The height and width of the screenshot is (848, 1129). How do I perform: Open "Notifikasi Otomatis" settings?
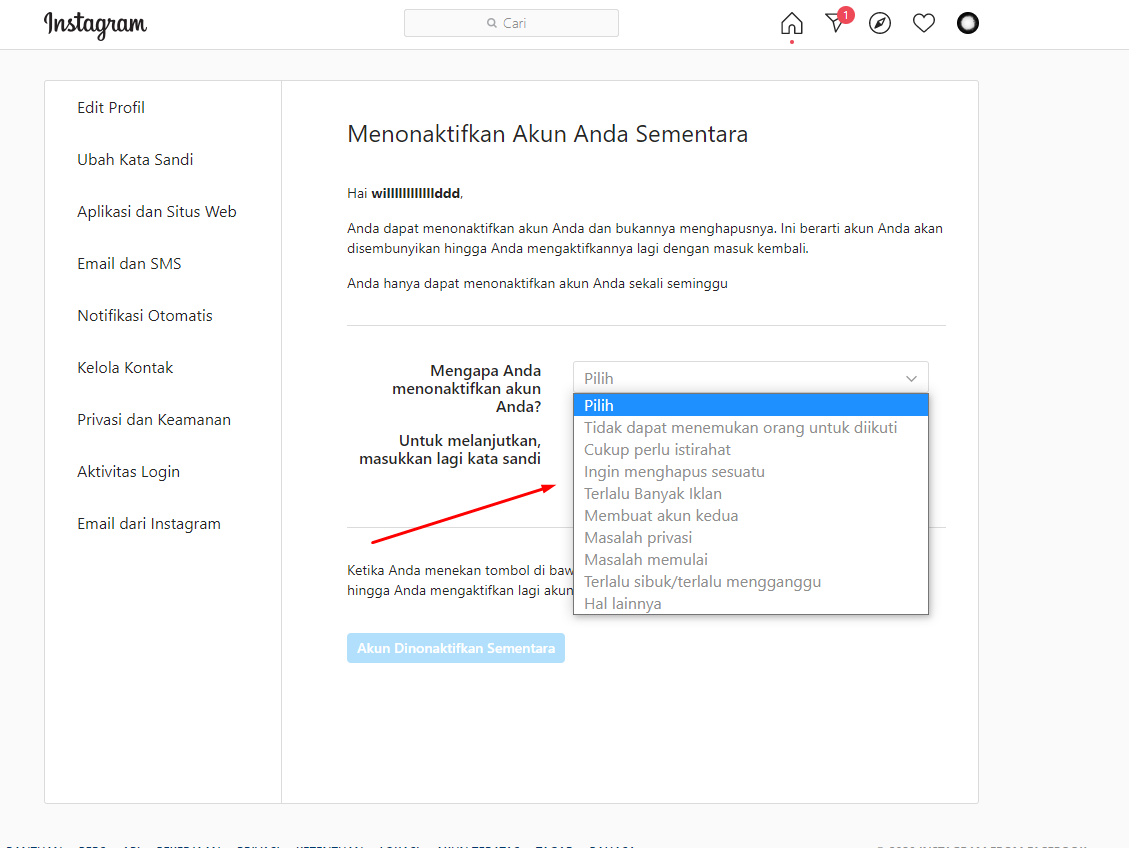click(x=144, y=315)
